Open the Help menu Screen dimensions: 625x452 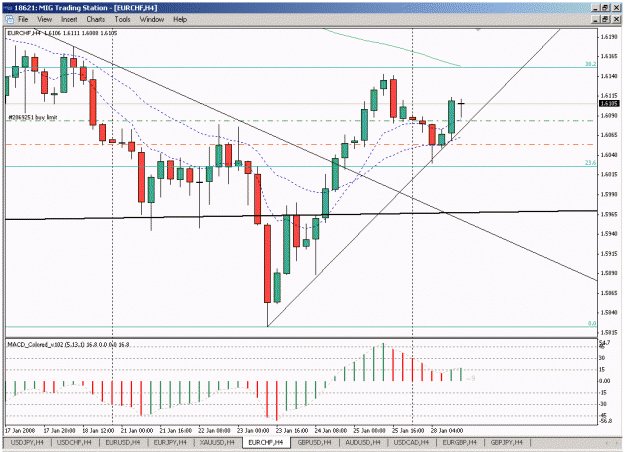[x=180, y=19]
